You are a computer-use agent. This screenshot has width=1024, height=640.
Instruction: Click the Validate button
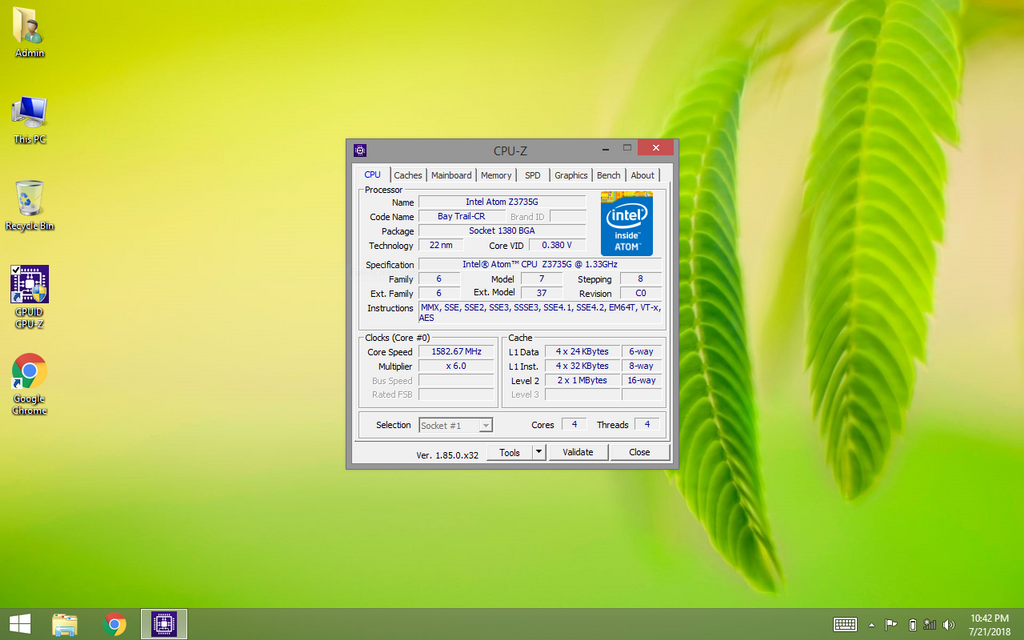[x=578, y=452]
